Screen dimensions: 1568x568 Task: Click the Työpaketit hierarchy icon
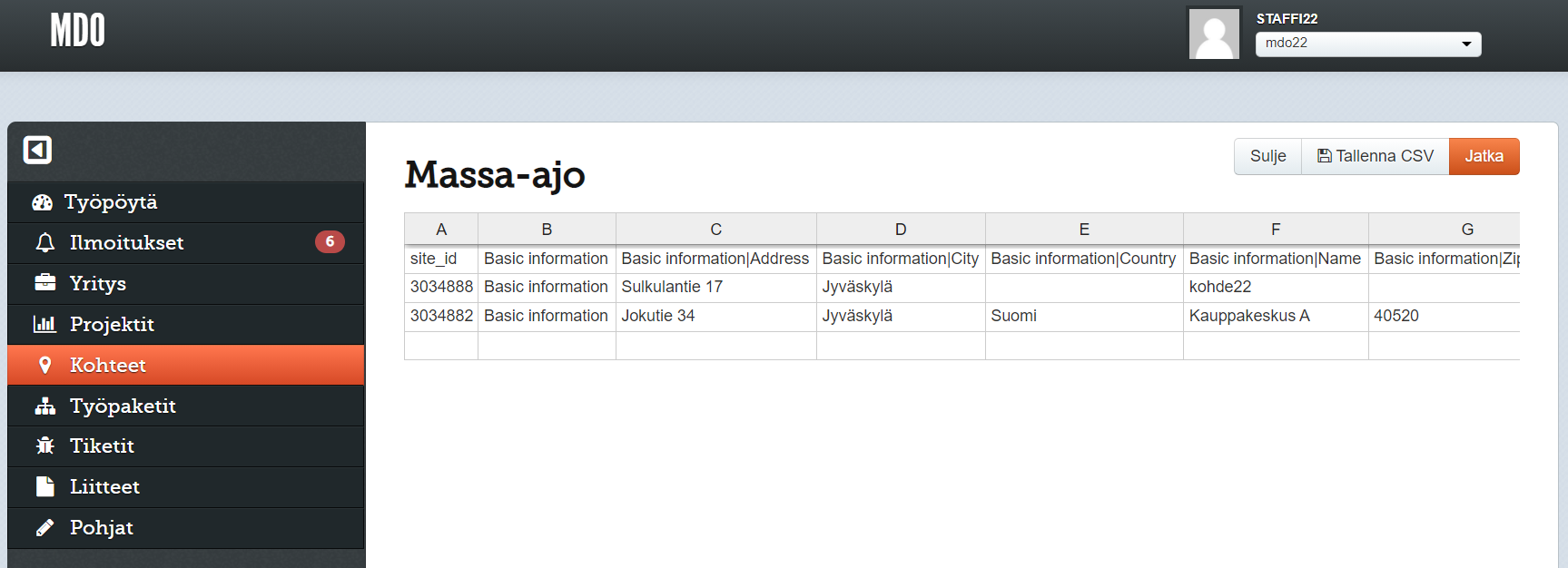[44, 406]
